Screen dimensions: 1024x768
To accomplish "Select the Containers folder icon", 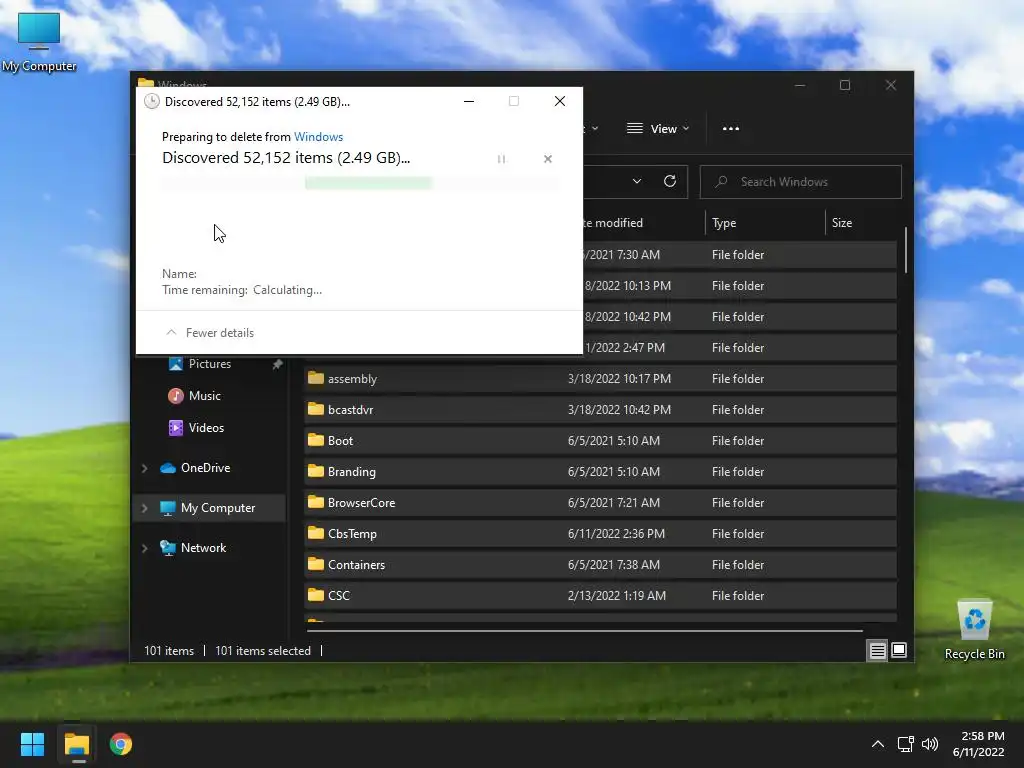I will coord(316,564).
